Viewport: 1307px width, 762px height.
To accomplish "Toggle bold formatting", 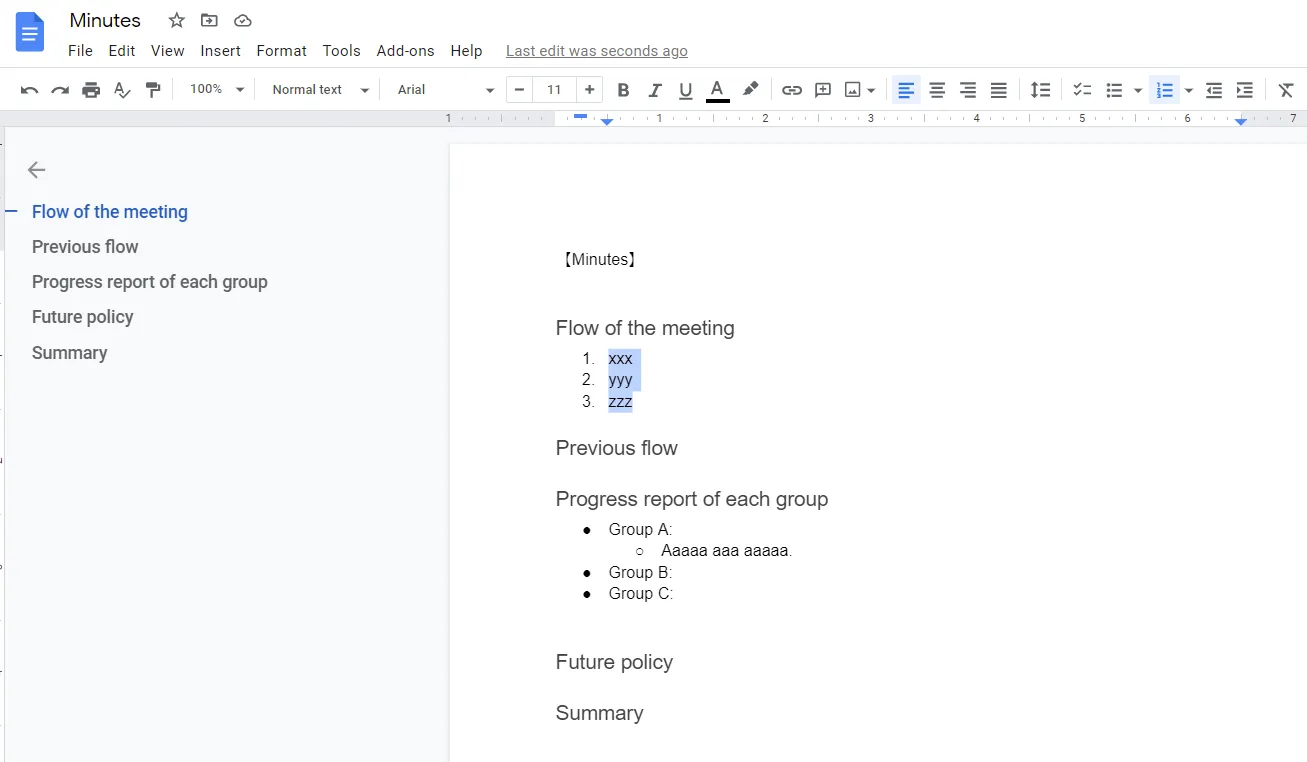I will (x=623, y=90).
